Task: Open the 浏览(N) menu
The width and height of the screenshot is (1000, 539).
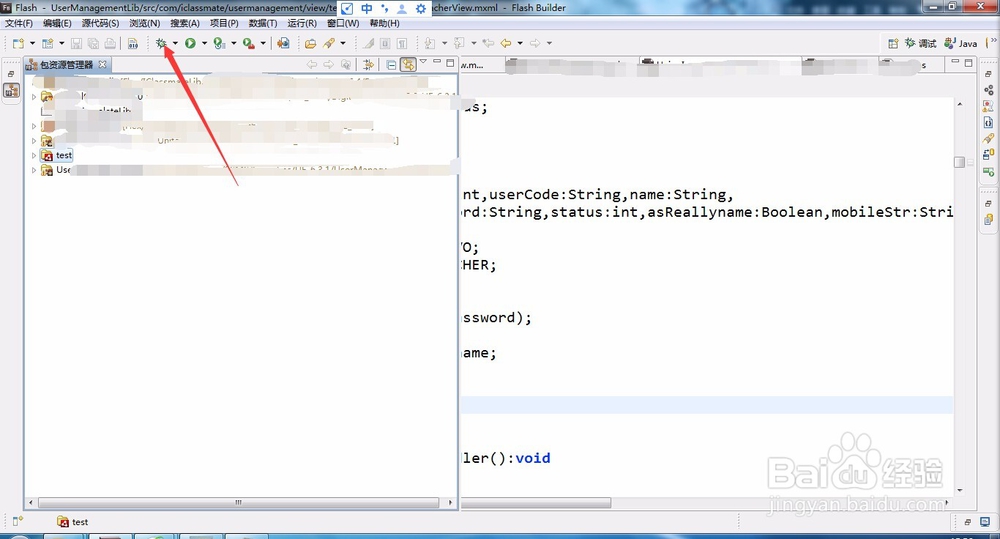Action: pos(145,23)
